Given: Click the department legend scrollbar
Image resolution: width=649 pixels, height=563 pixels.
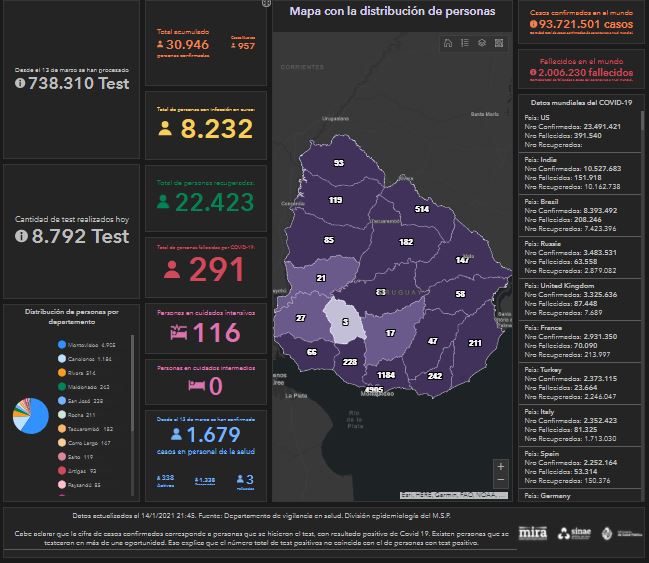Looking at the screenshot, I should [132, 400].
